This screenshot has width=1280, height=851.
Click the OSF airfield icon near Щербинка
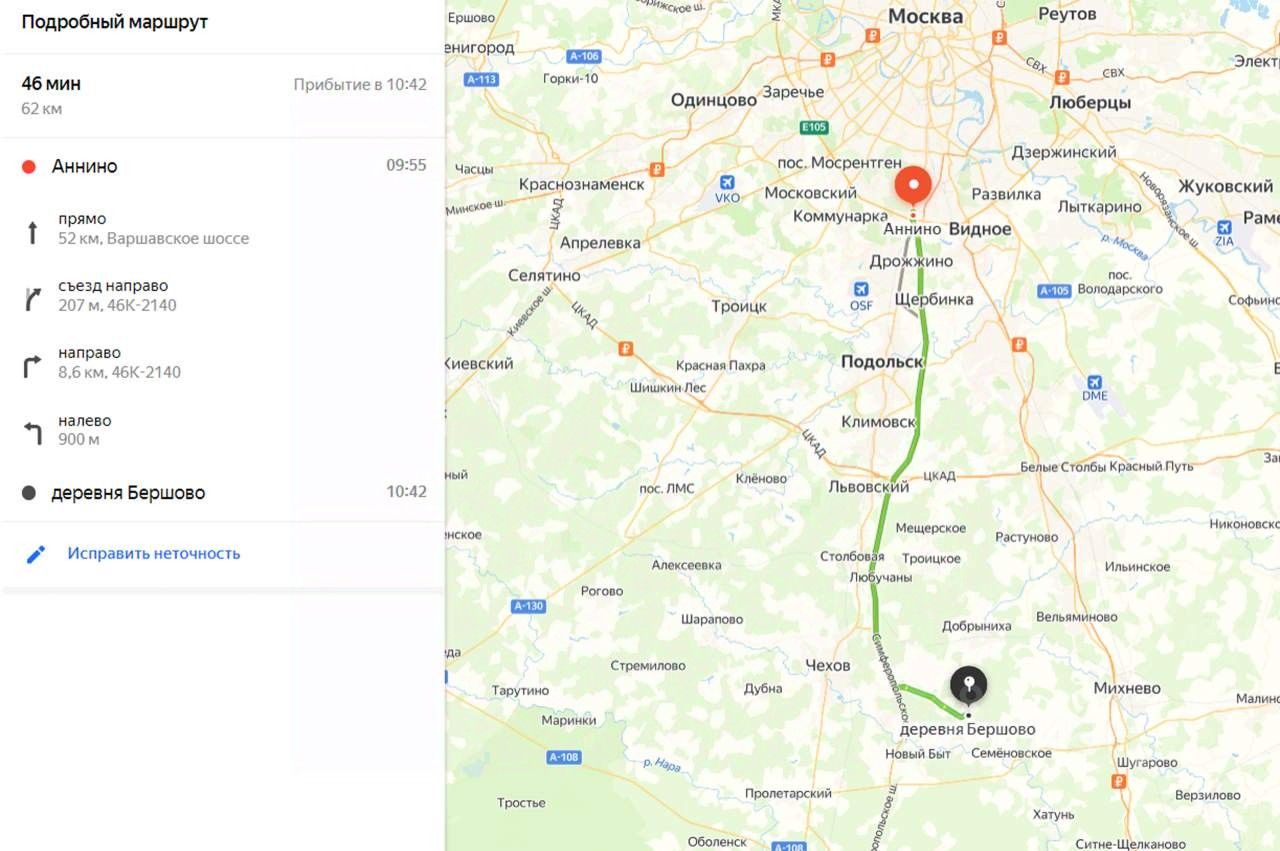click(x=860, y=289)
